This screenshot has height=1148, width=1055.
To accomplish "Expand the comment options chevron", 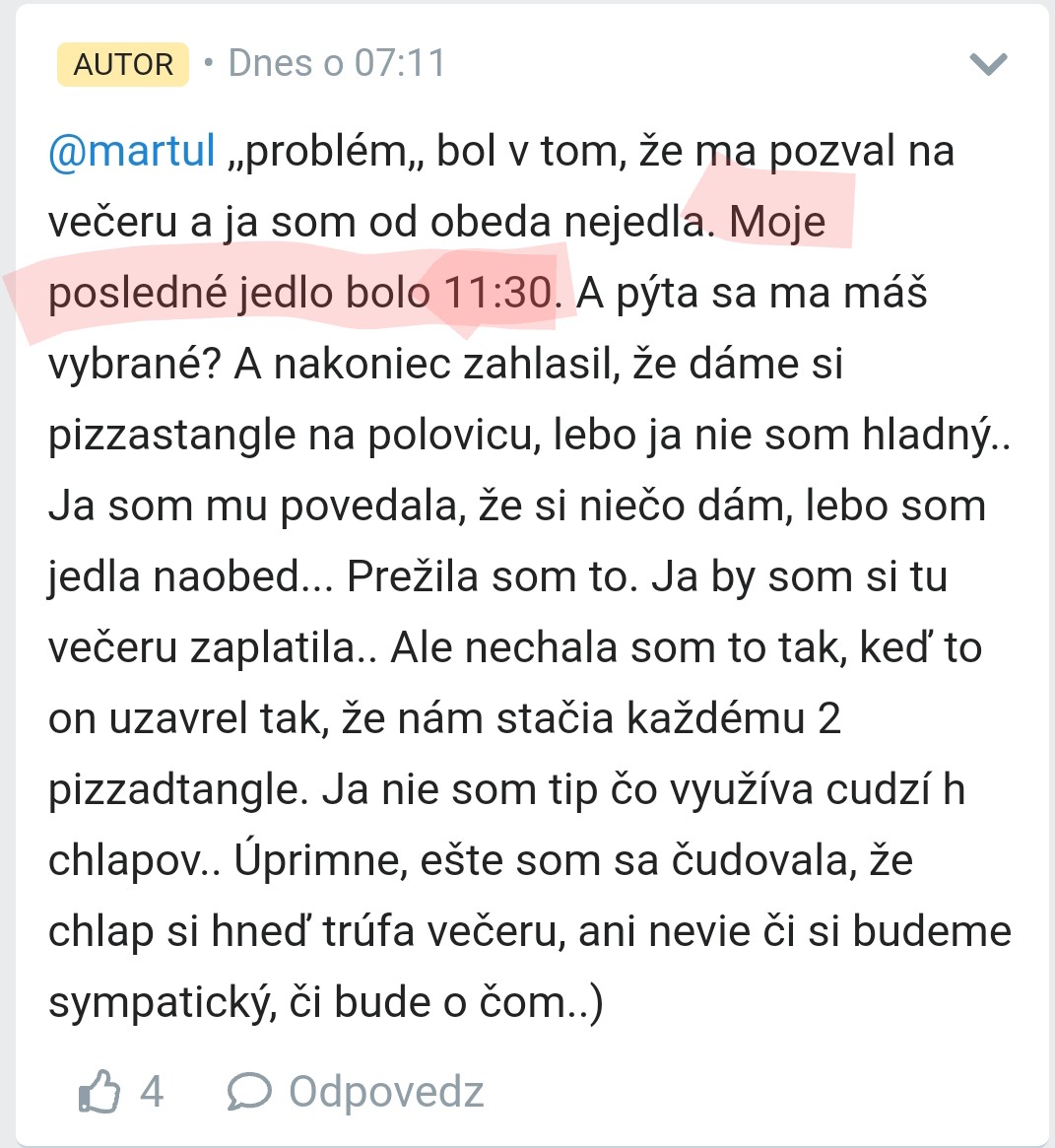I will (988, 64).
